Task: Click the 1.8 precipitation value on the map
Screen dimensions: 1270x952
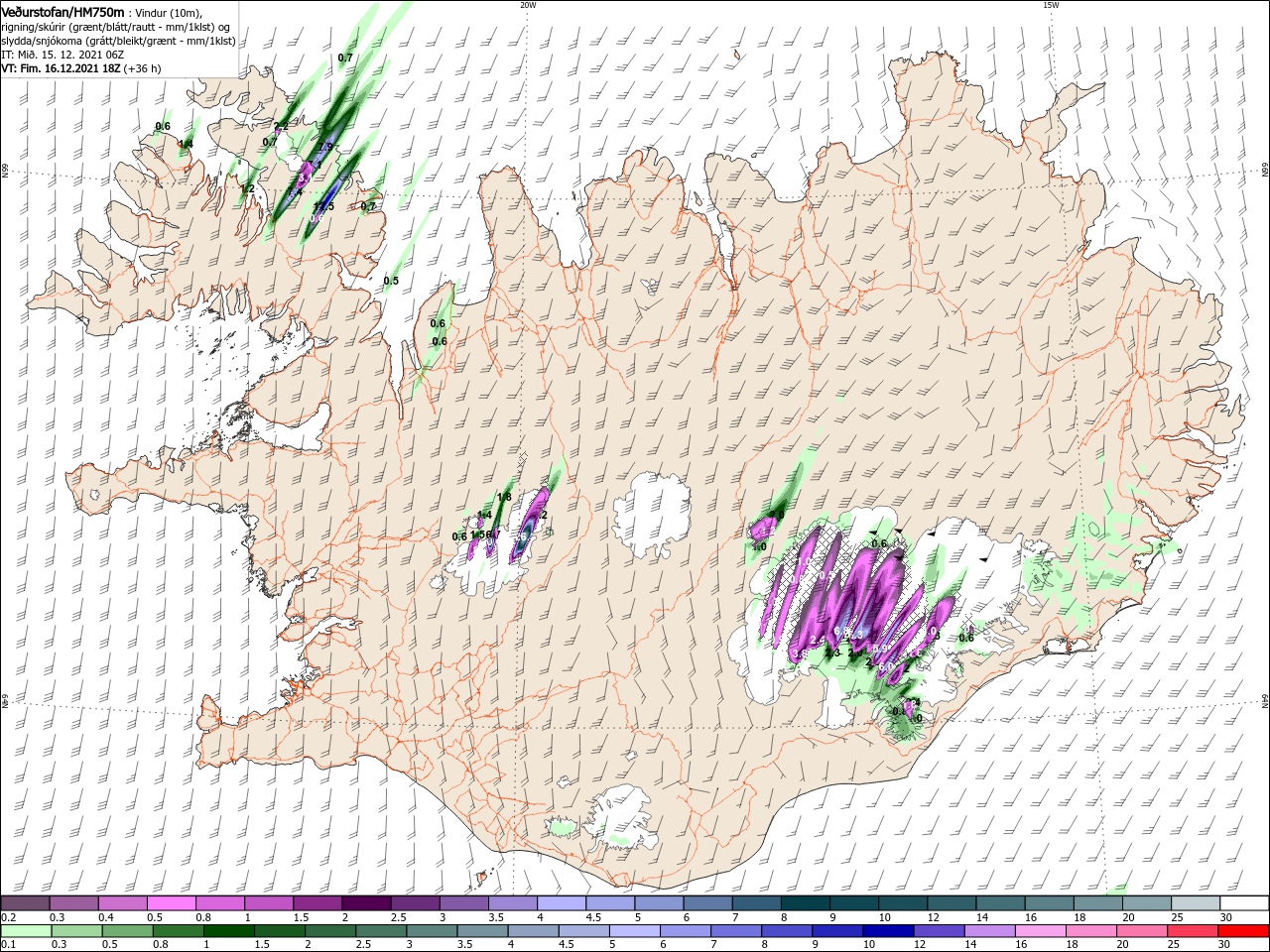Action: click(504, 498)
